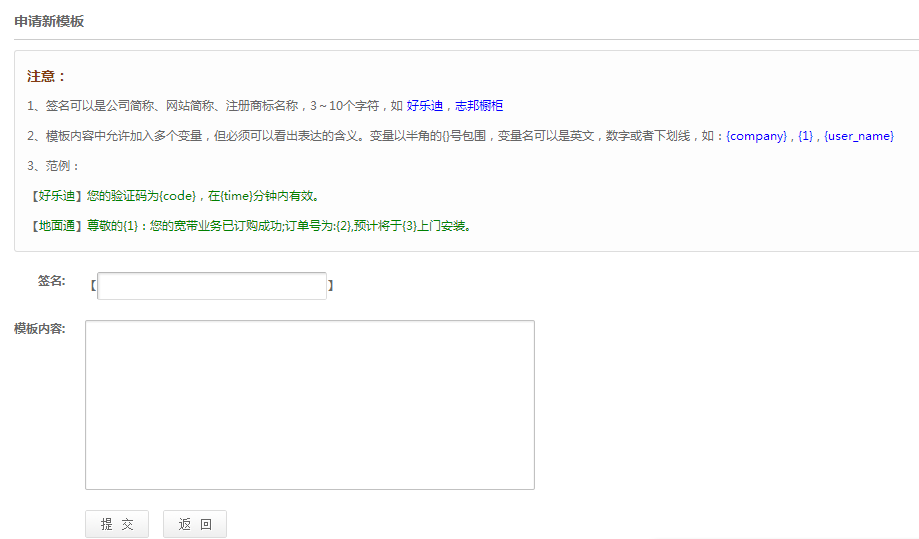Image resolution: width=919 pixels, height=539 pixels.
Task: Click the {user_name} variable example
Action: [859, 136]
